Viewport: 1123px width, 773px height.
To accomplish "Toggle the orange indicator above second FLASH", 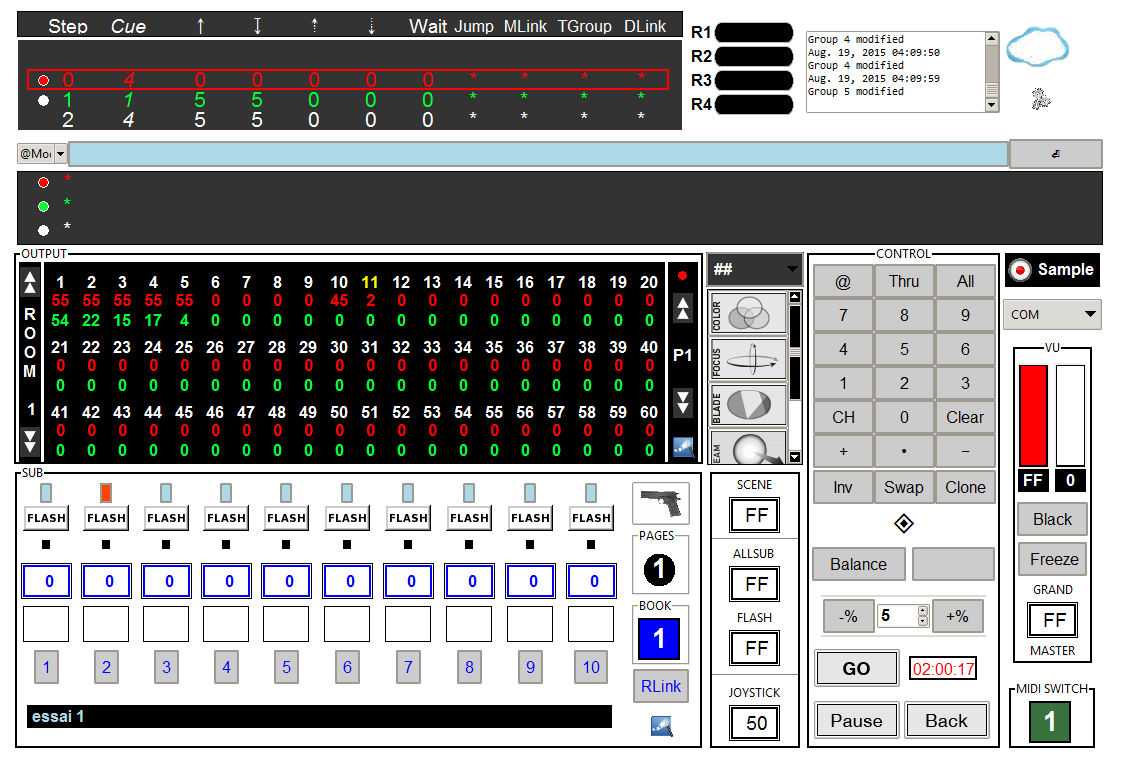I will [x=106, y=492].
